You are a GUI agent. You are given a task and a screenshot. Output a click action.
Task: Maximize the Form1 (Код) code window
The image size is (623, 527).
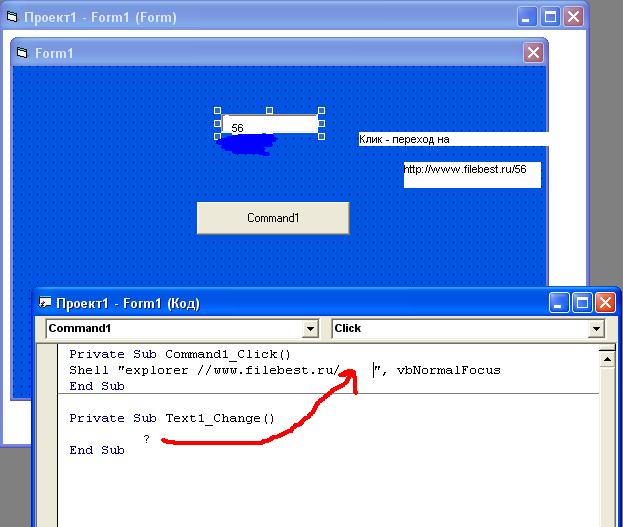tap(583, 302)
